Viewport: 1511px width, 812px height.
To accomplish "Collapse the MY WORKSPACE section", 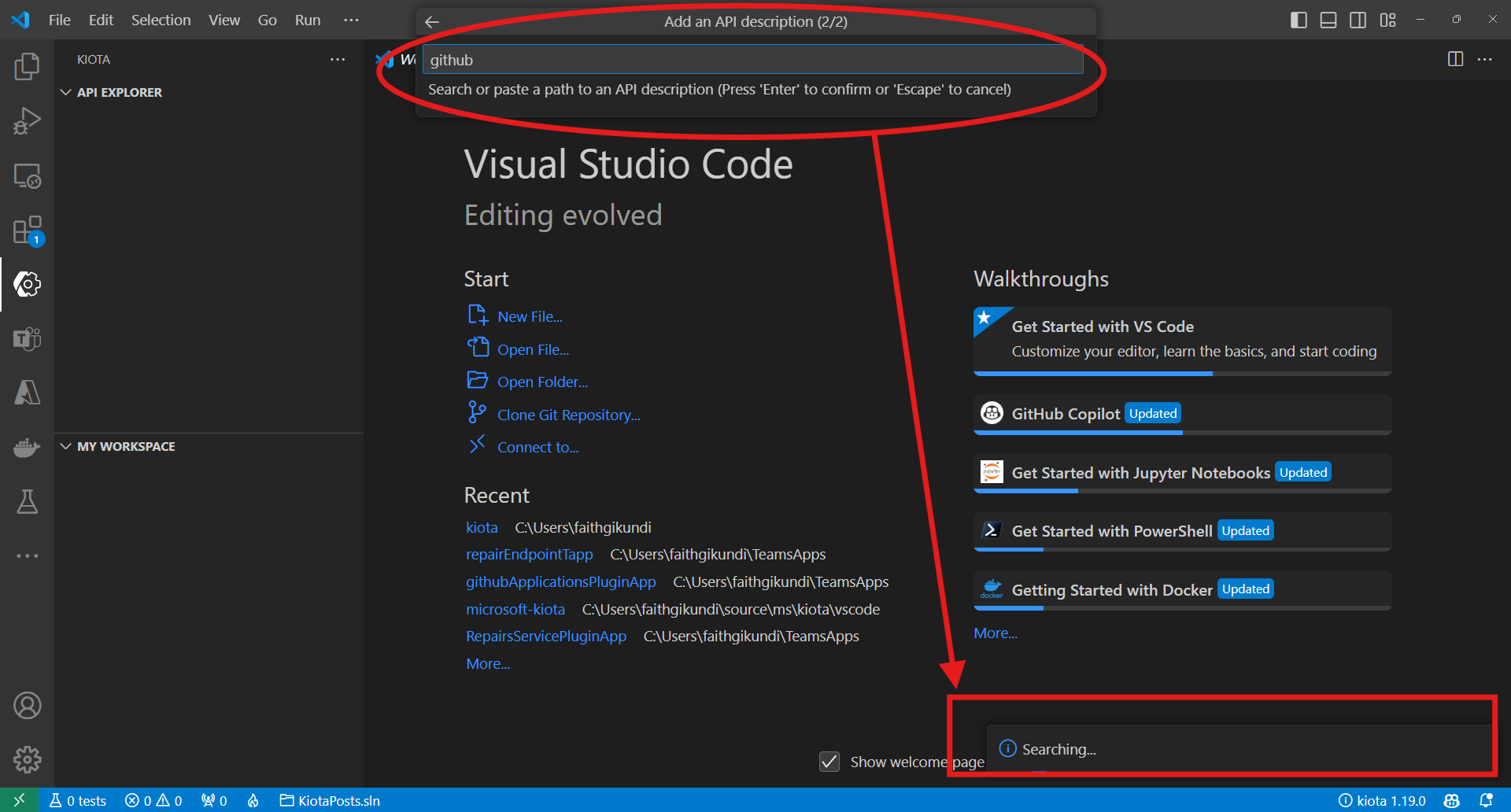I will click(x=118, y=446).
